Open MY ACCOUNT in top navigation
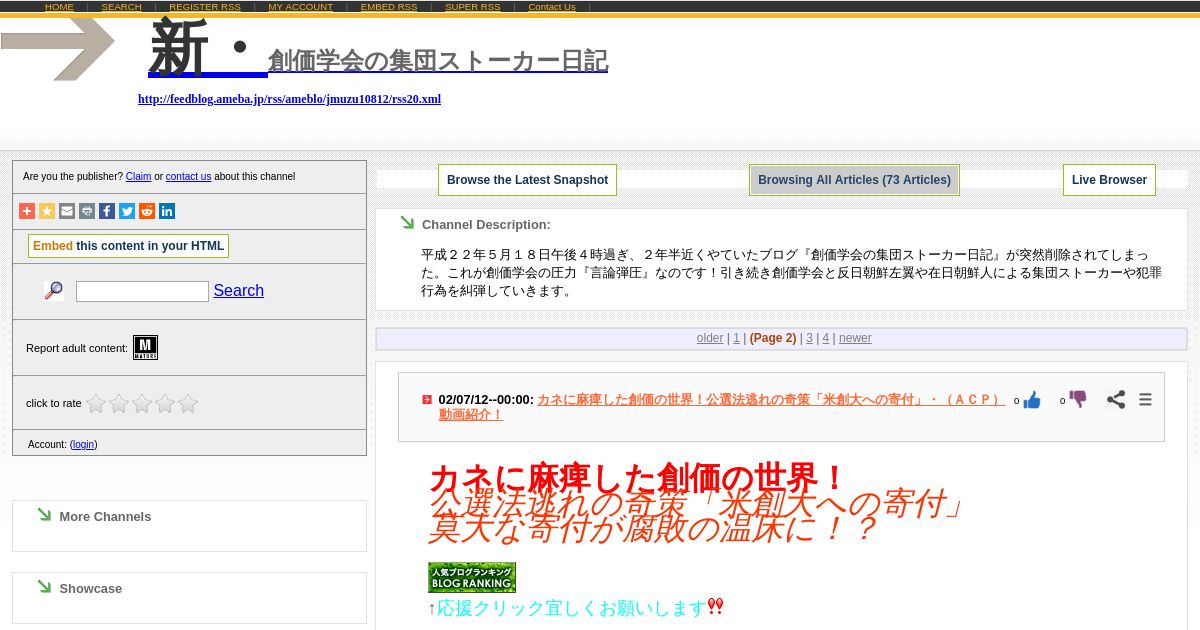The image size is (1200, 630). [300, 6]
